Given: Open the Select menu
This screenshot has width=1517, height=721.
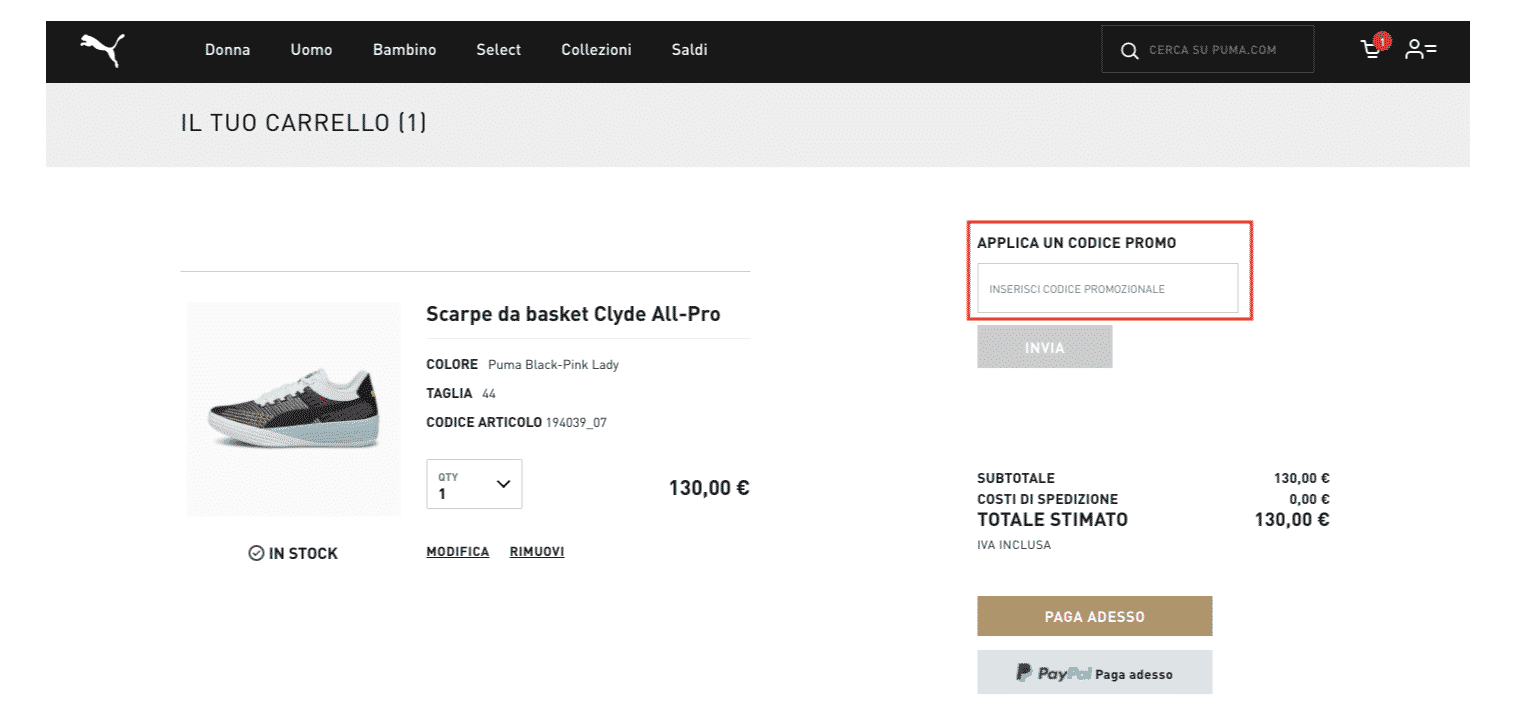Looking at the screenshot, I should click(x=498, y=49).
